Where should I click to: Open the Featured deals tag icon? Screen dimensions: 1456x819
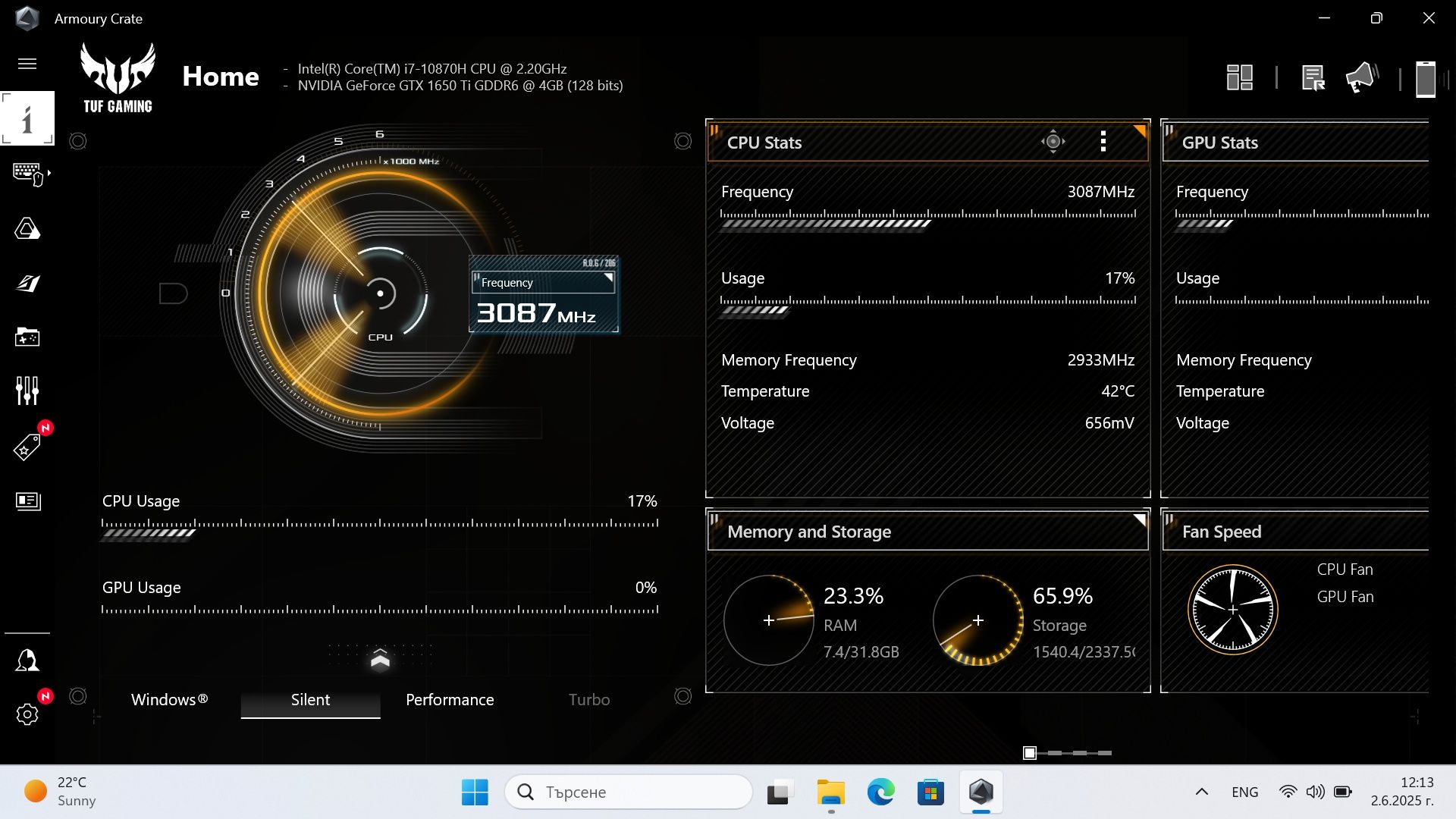27,447
